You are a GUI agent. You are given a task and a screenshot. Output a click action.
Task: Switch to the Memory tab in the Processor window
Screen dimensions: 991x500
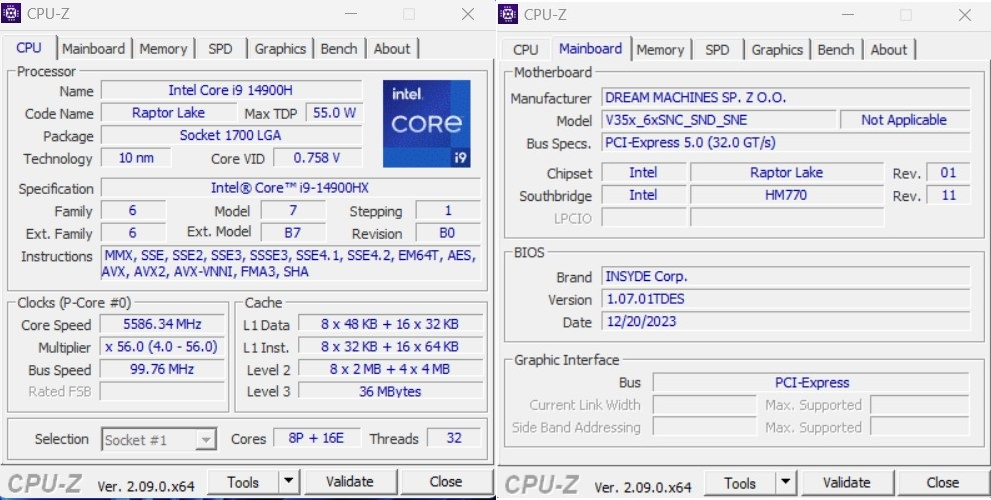(163, 48)
